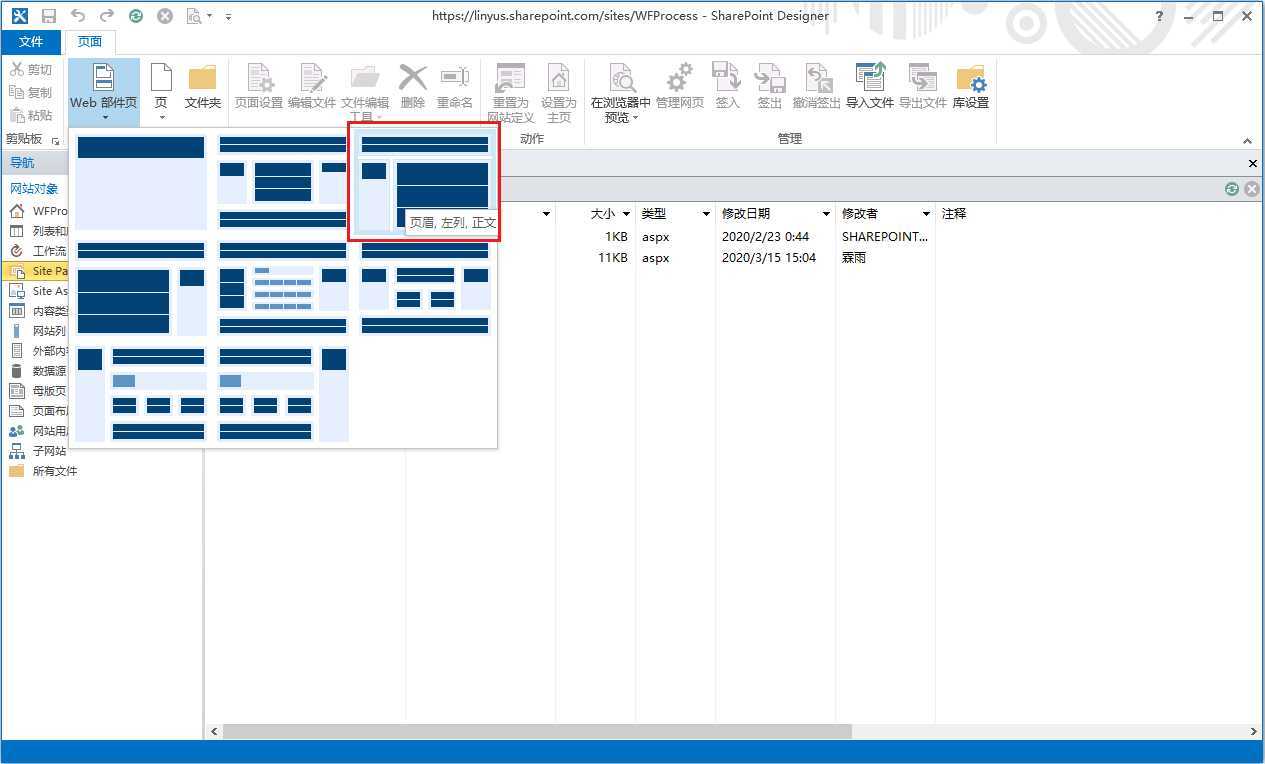
Task: Click the 粘贴 paste button
Action: [x=31, y=115]
